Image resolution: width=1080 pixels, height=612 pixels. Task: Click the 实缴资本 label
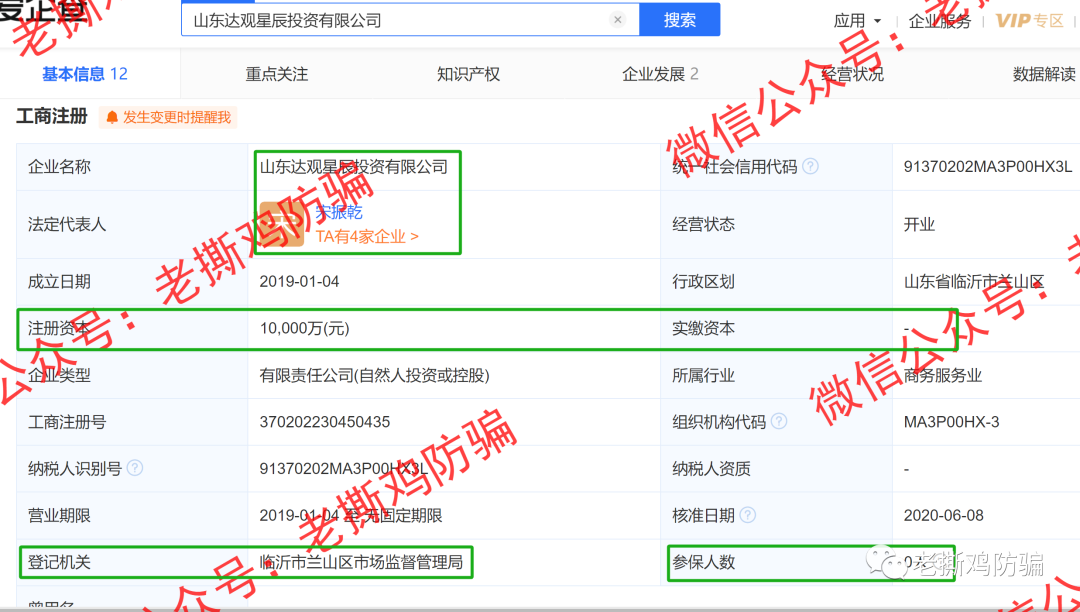pos(703,328)
